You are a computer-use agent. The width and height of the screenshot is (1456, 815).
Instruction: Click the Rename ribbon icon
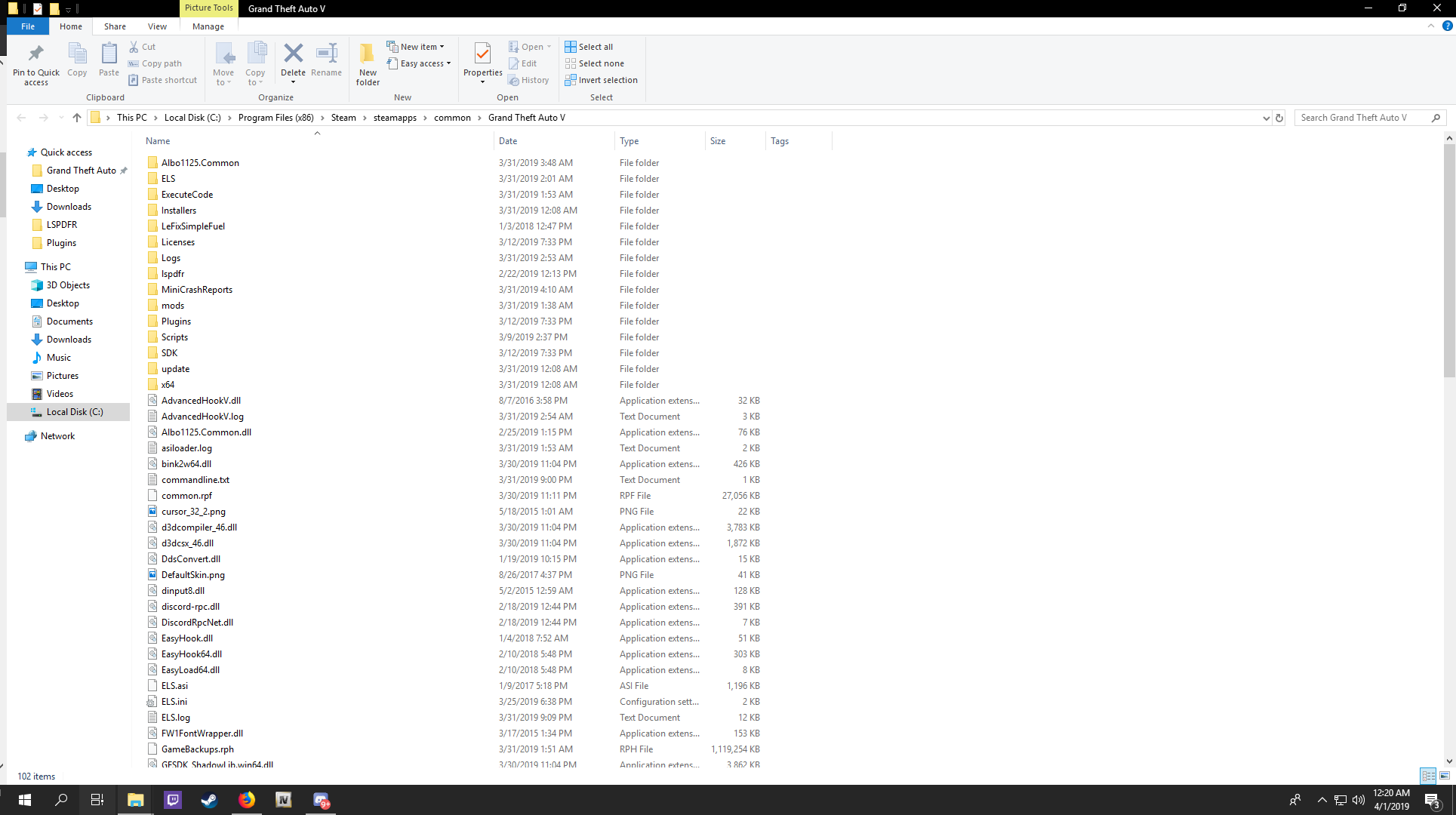(326, 54)
